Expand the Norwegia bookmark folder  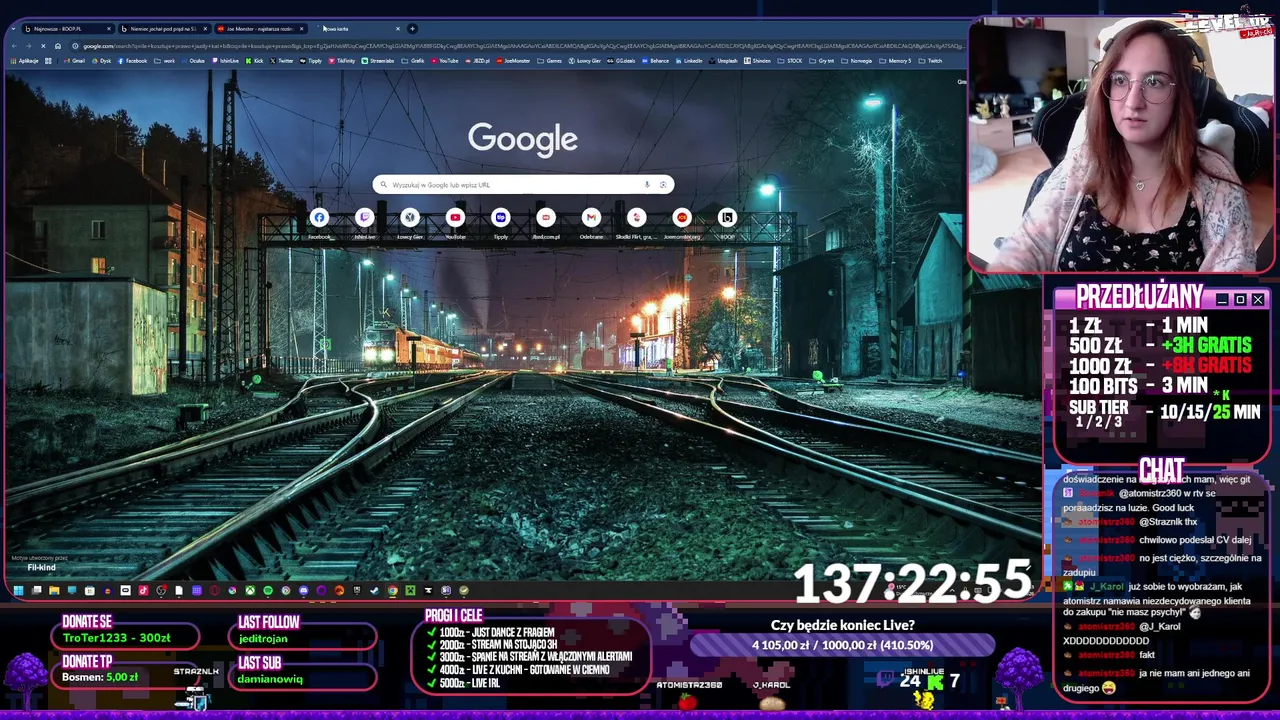click(x=858, y=61)
